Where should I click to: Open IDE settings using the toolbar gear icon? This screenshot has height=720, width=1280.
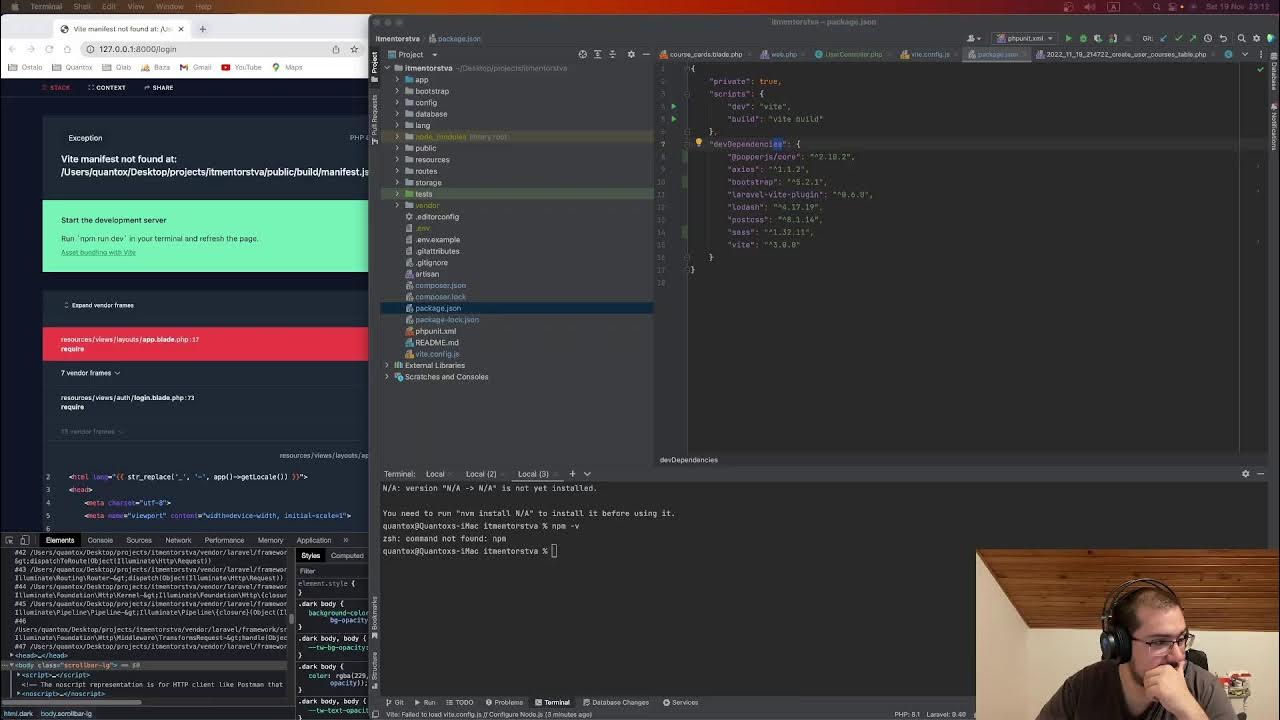click(1257, 38)
